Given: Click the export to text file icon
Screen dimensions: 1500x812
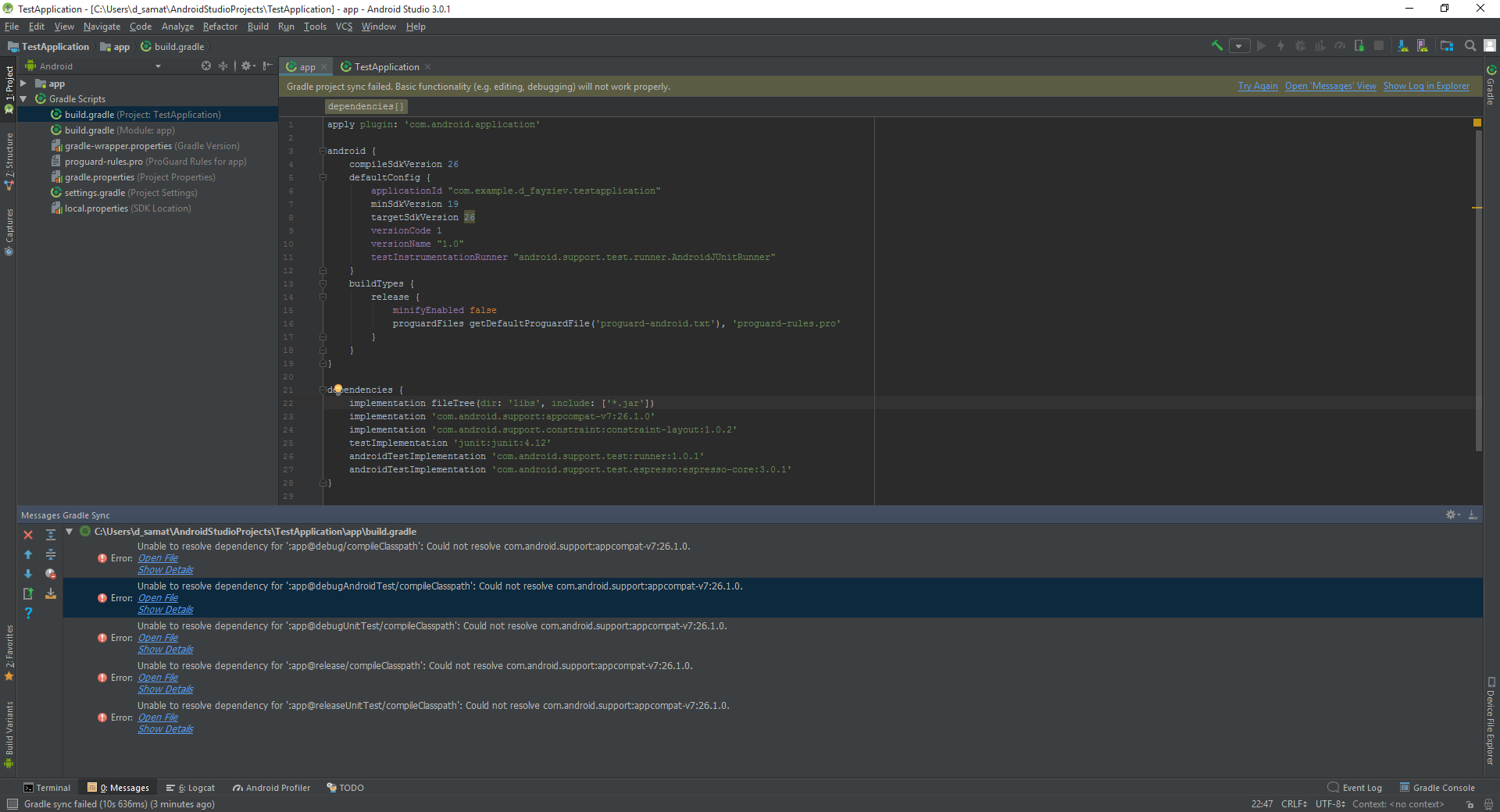Looking at the screenshot, I should (28, 593).
